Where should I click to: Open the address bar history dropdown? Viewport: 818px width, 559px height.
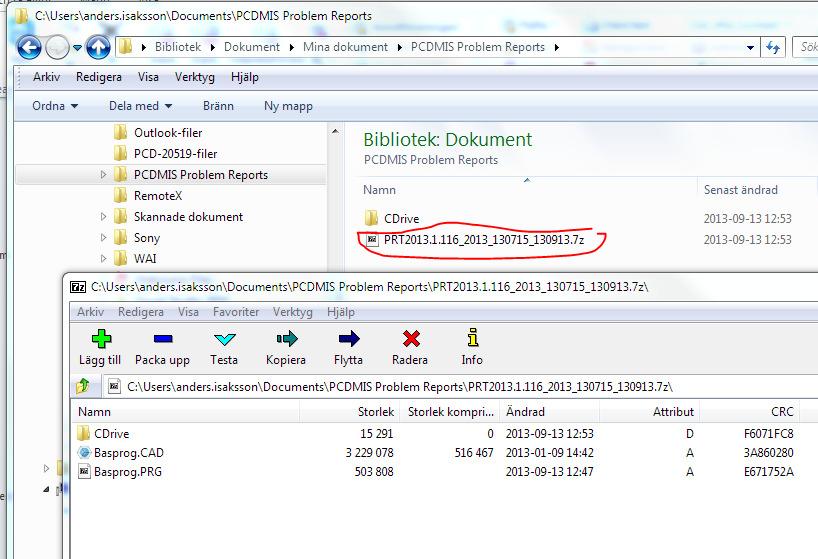(x=750, y=47)
